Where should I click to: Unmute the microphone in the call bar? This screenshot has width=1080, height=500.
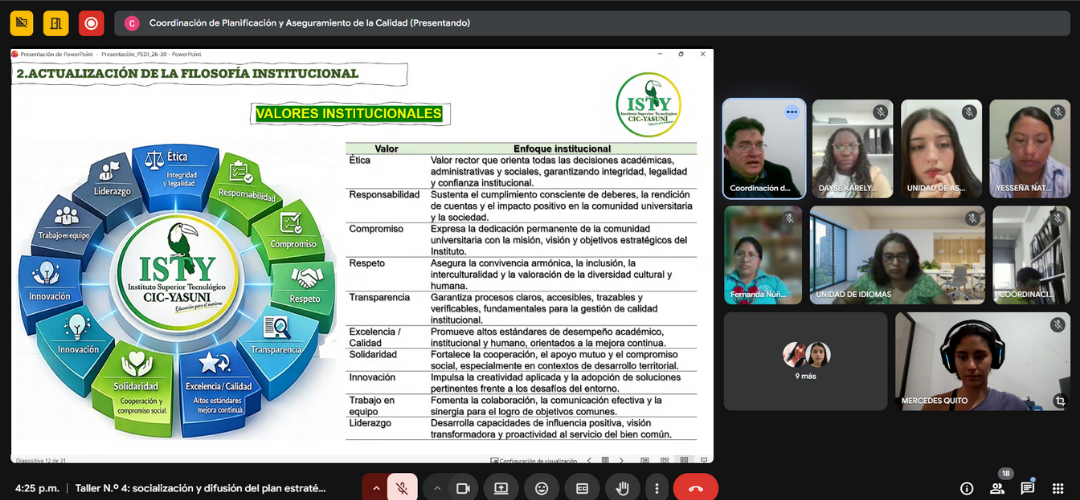tap(402, 488)
